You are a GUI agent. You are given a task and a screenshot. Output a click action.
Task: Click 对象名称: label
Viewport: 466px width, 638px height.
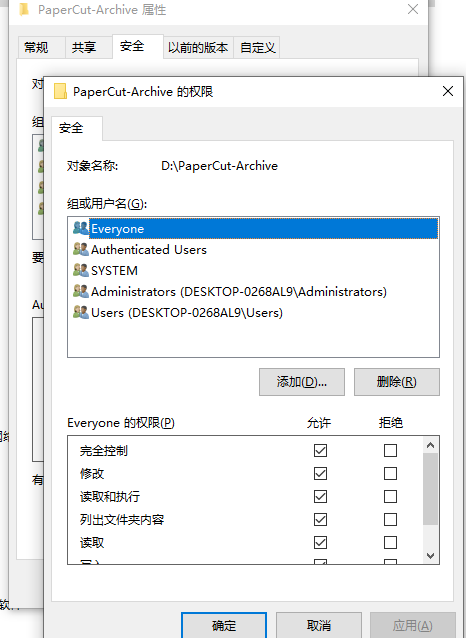(x=92, y=166)
